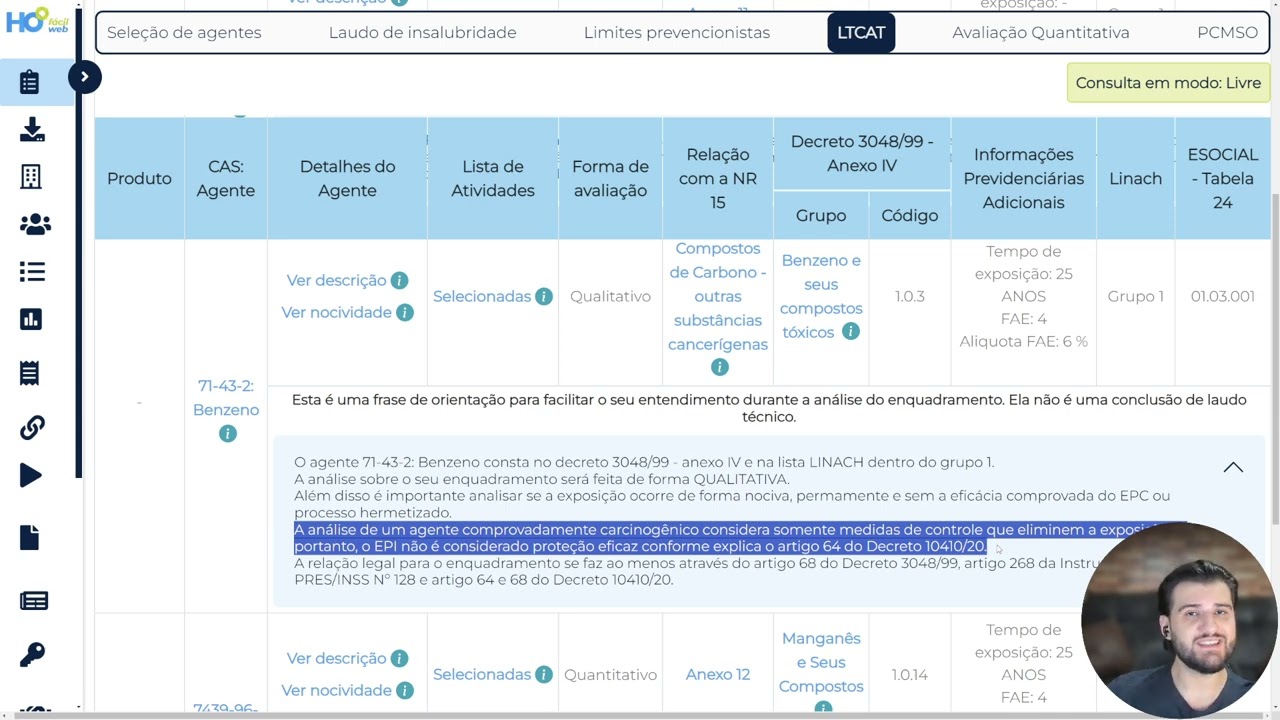Switch to Laudo de insalubridade tab

click(x=422, y=33)
